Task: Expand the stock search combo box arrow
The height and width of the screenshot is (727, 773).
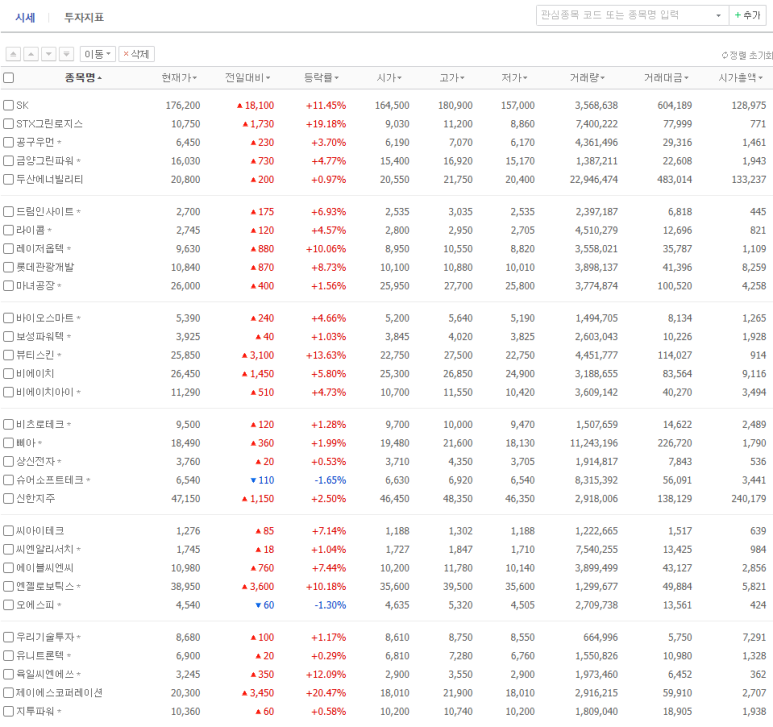Action: point(719,16)
